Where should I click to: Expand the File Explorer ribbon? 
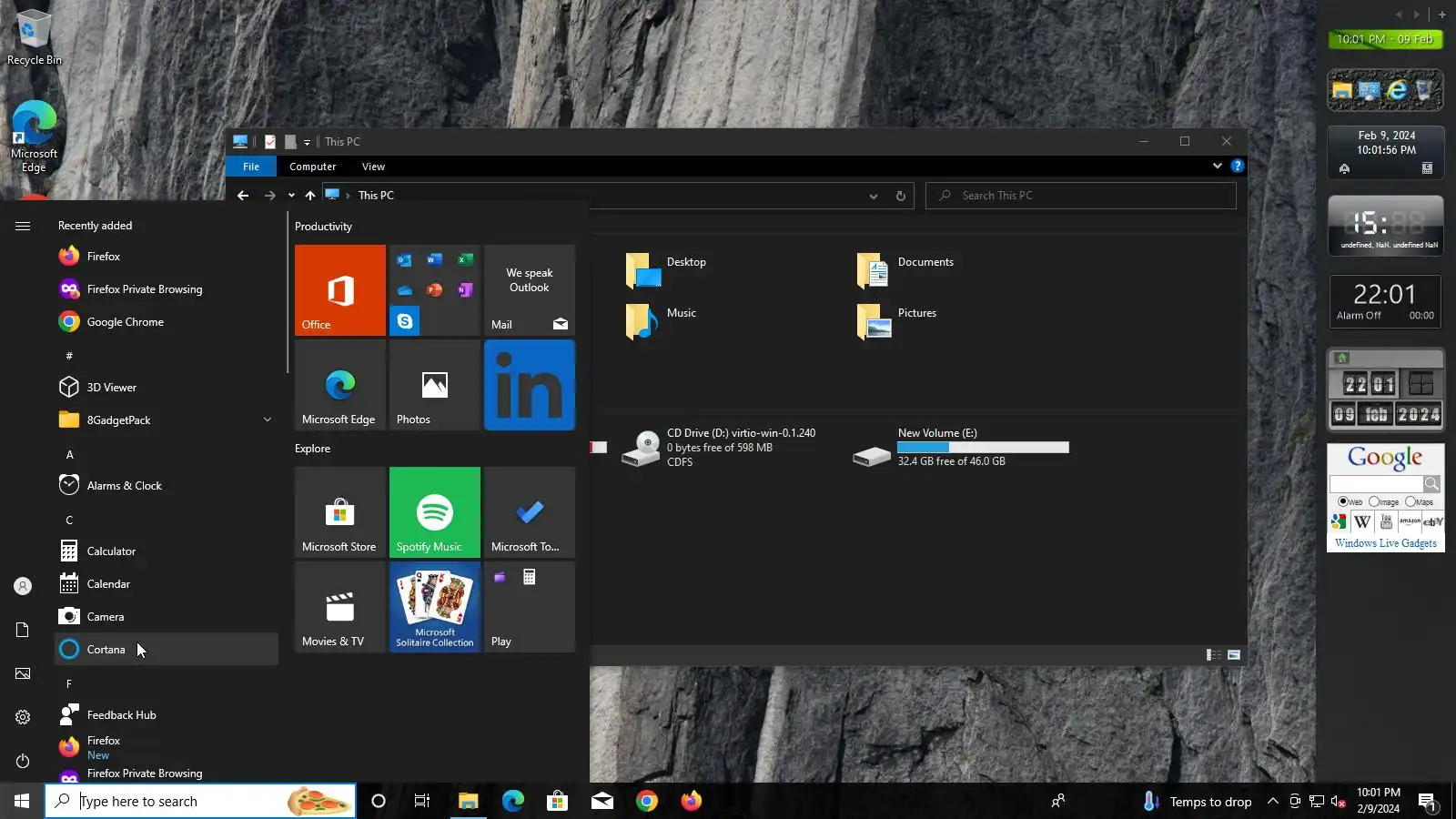tap(1218, 166)
